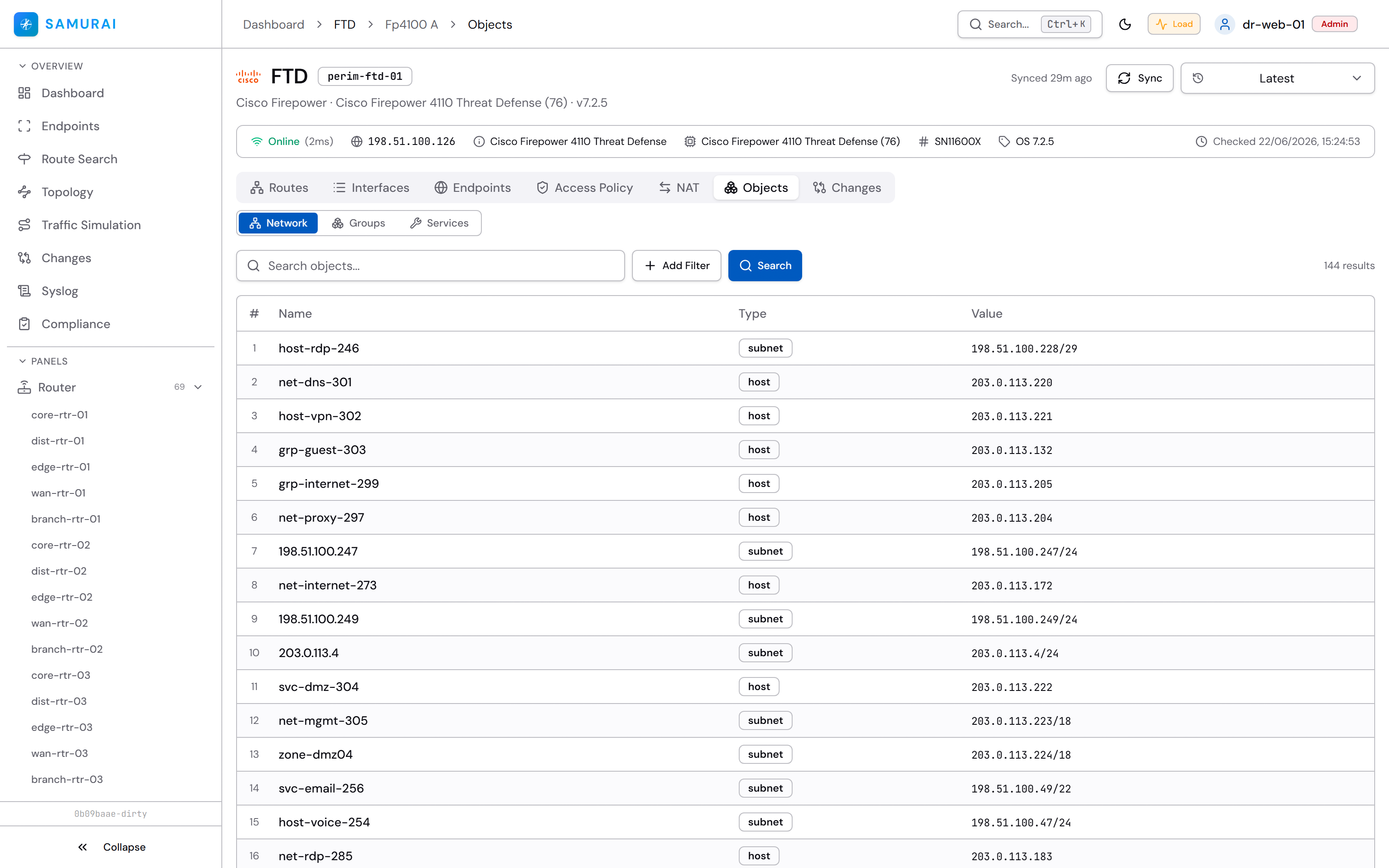
Task: Open Traffic Simulation in sidebar
Action: pyautogui.click(x=91, y=225)
